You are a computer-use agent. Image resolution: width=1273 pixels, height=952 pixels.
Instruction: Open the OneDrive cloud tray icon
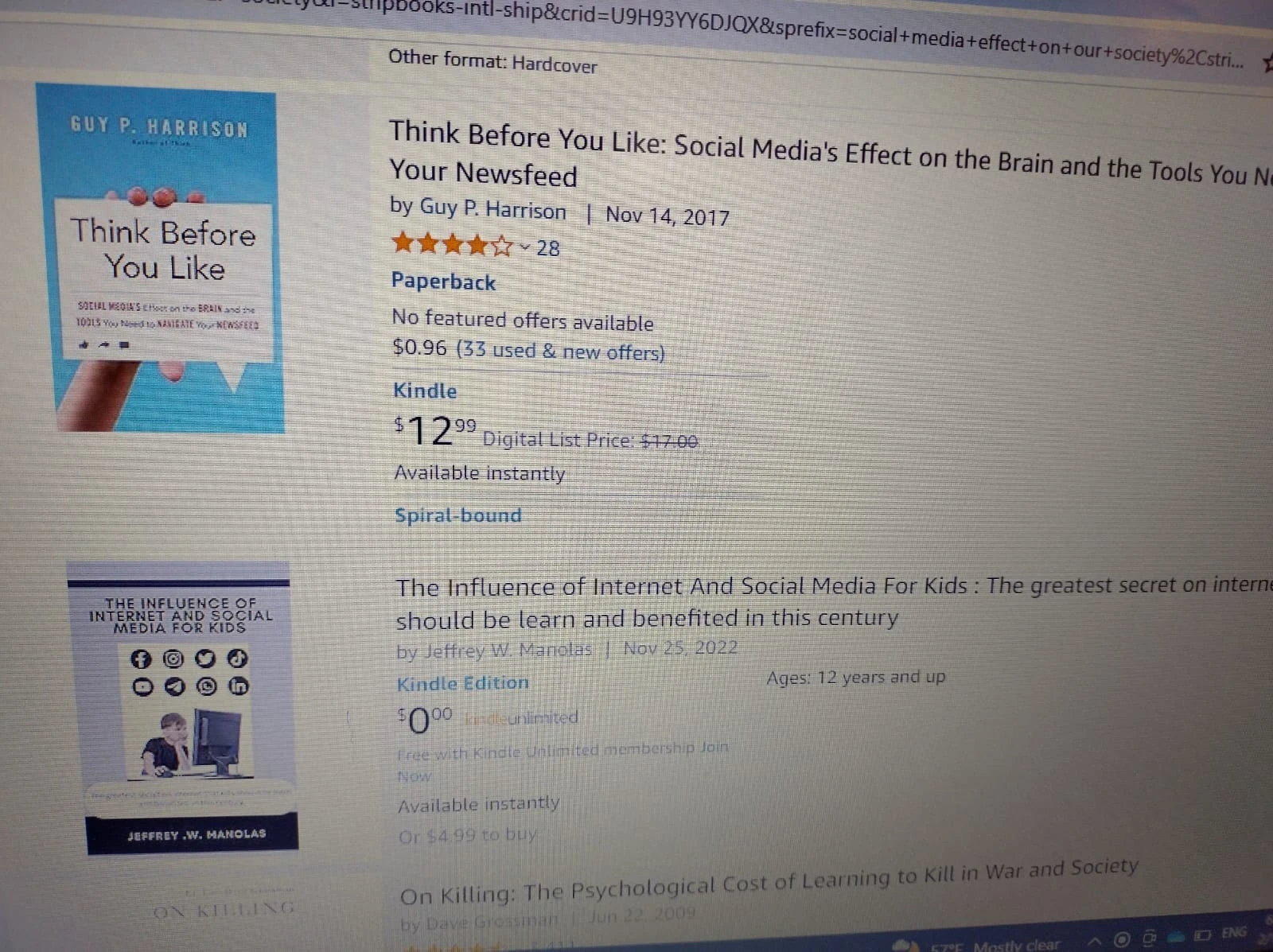(x=1178, y=937)
